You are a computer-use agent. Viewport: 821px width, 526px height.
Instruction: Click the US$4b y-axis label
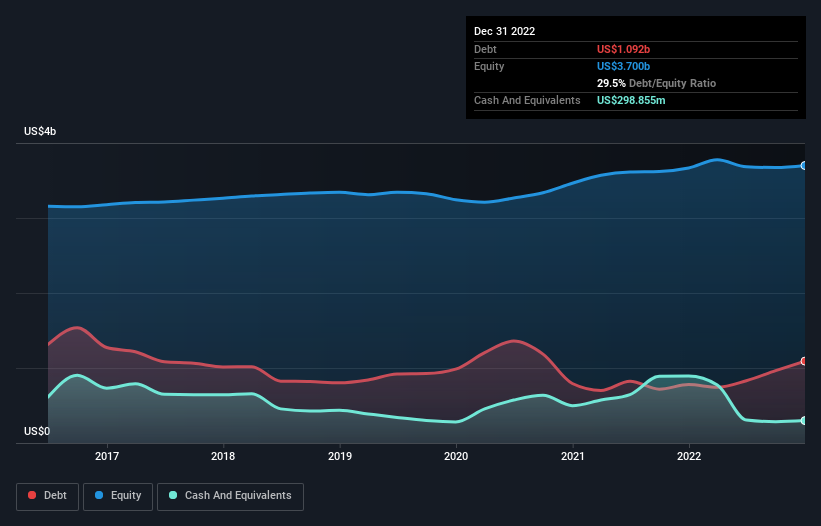[x=40, y=131]
